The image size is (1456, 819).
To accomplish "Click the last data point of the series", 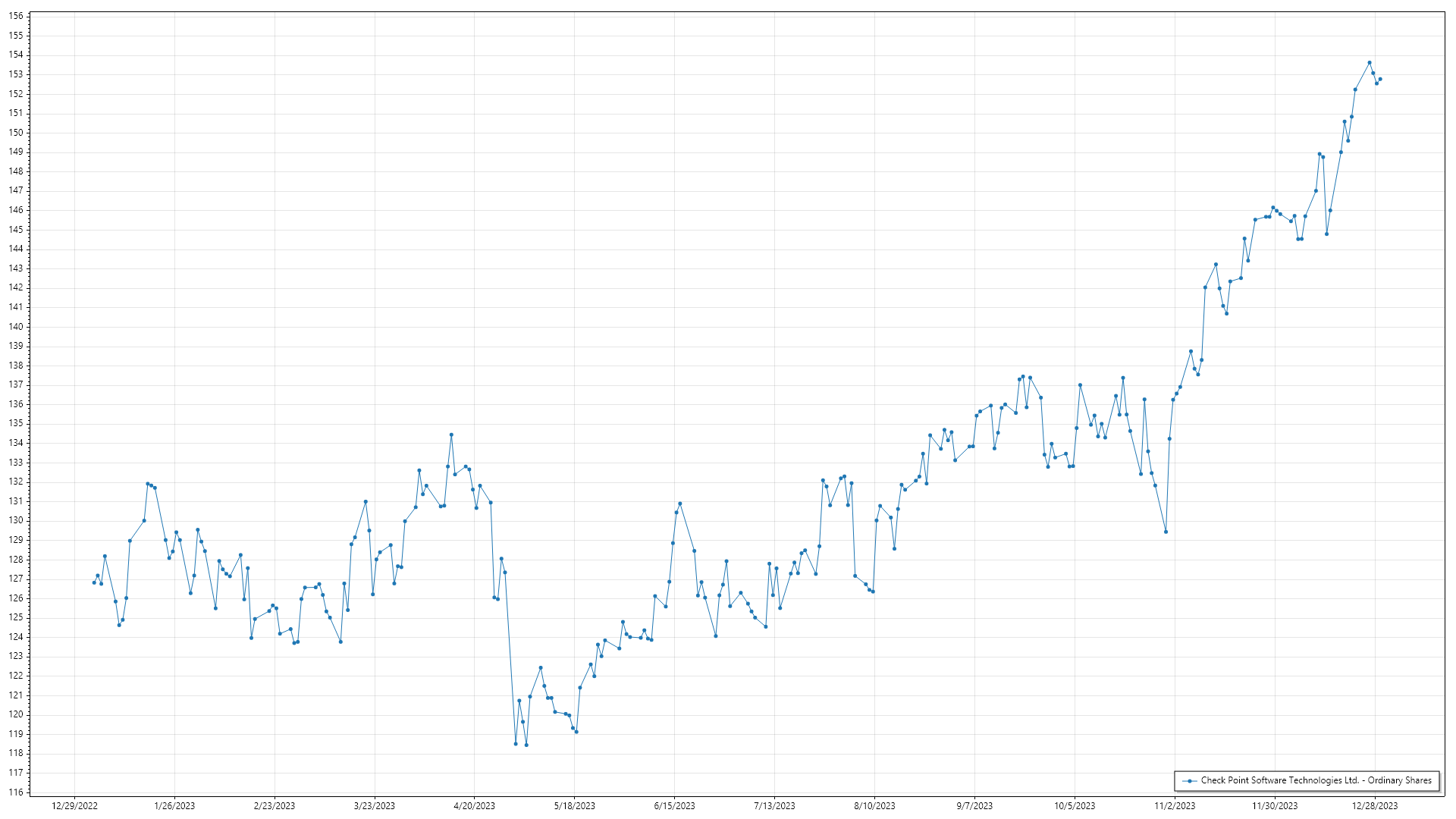I will pos(1379,79).
